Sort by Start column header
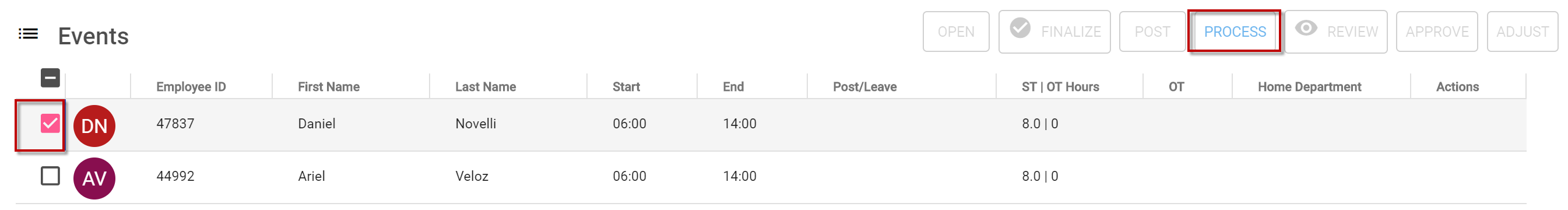 (627, 87)
